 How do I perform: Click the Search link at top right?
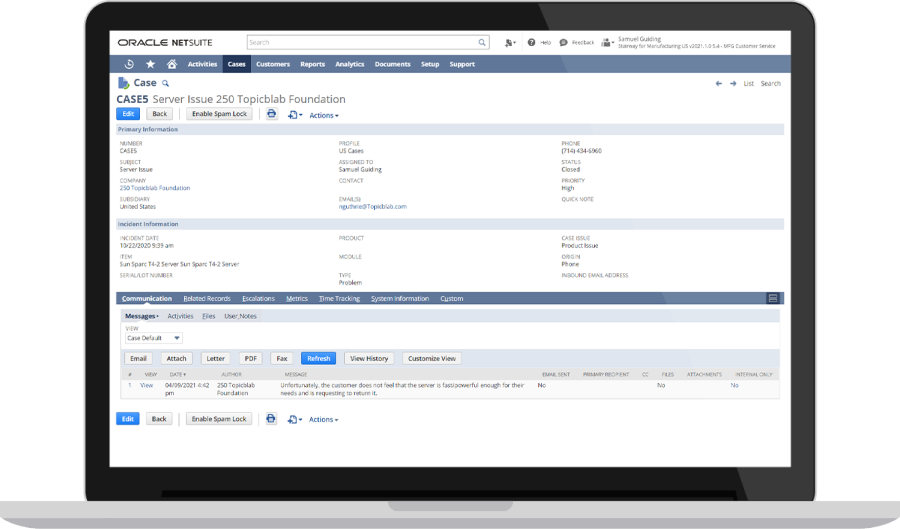click(x=770, y=84)
